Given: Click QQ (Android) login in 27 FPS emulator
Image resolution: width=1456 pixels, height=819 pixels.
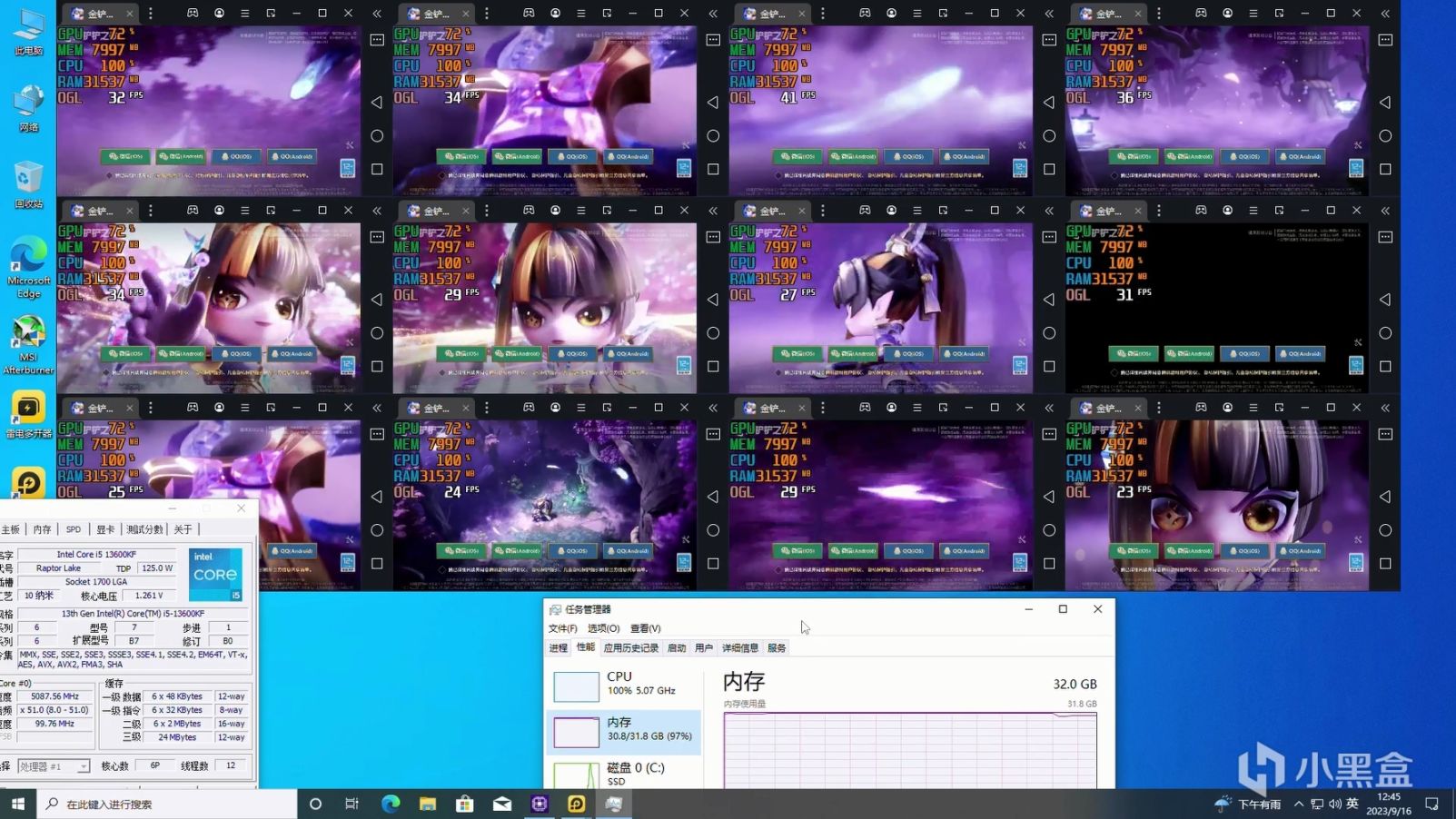Looking at the screenshot, I should pyautogui.click(x=966, y=353).
